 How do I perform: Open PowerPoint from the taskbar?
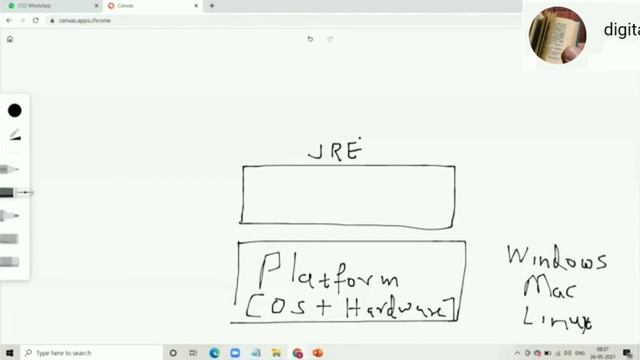[x=318, y=353]
